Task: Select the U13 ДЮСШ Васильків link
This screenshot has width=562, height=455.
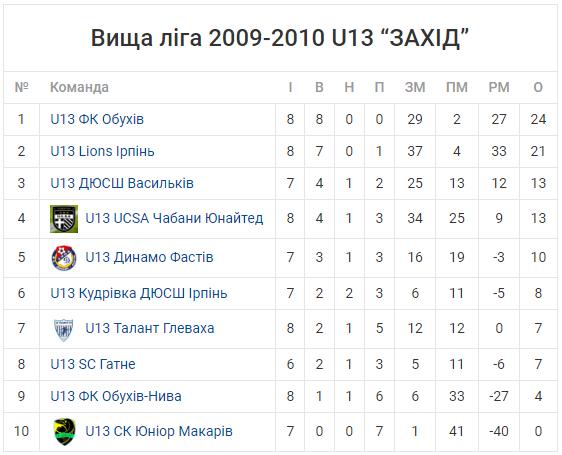Action: [122, 183]
